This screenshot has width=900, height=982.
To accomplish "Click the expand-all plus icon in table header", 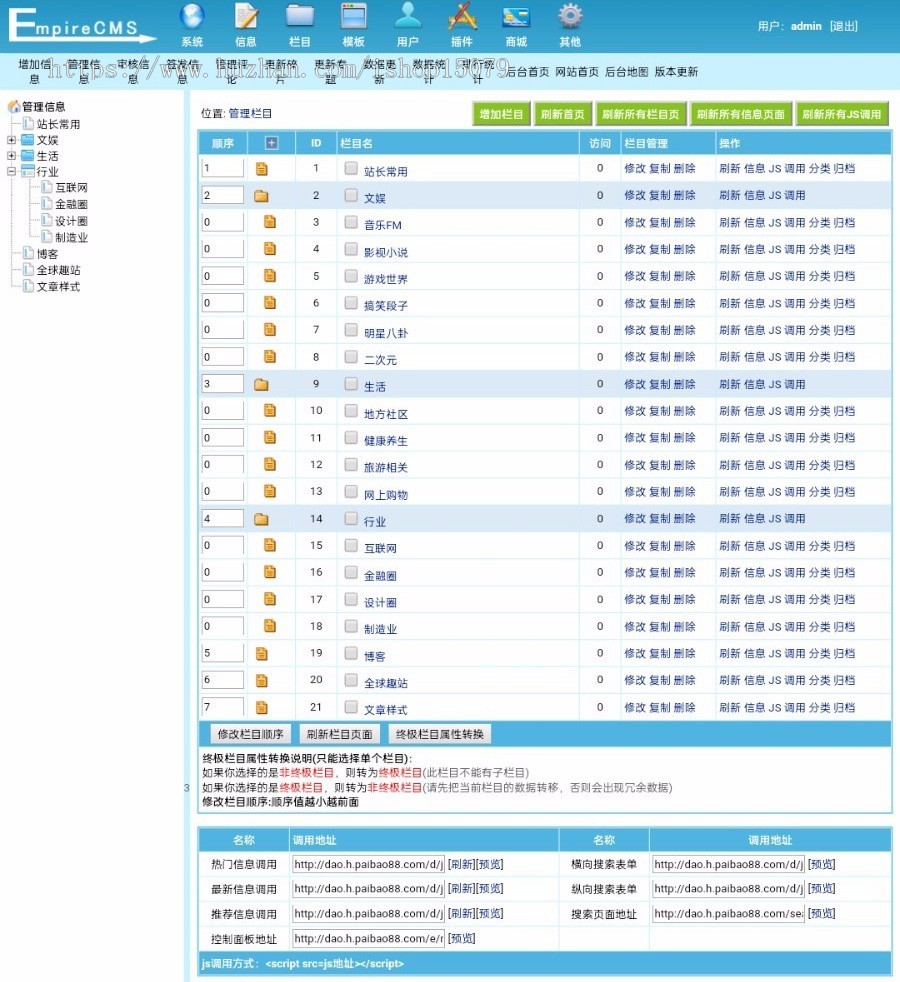I will tap(271, 143).
